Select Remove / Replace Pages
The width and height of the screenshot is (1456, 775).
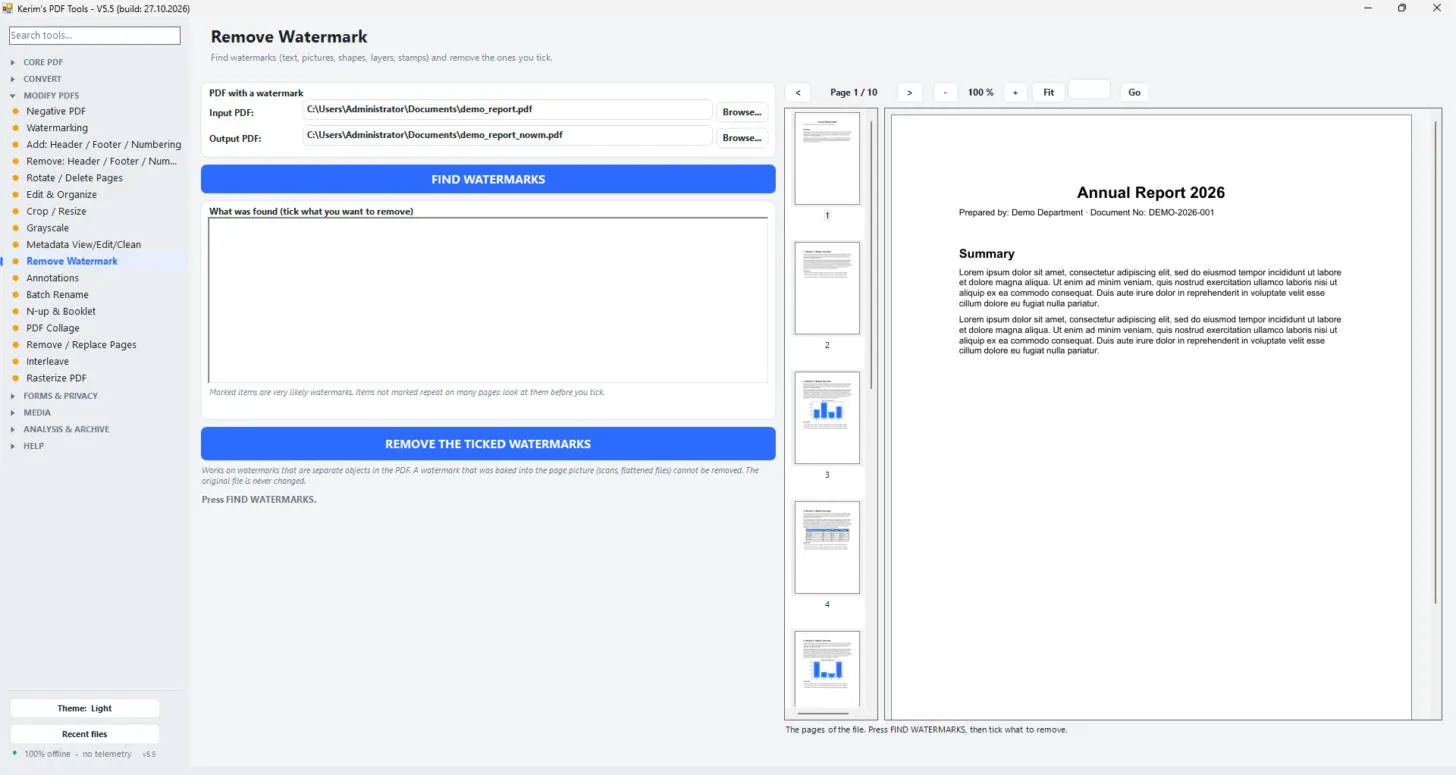(x=81, y=345)
